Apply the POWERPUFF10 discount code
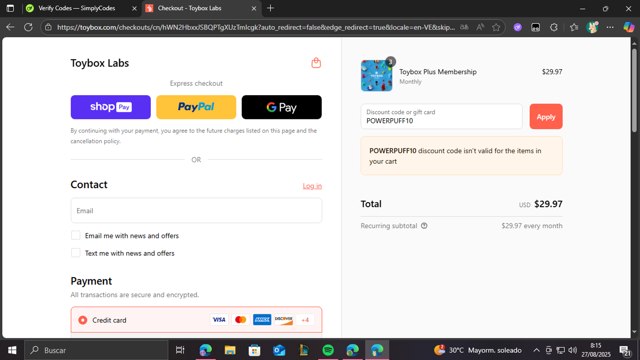This screenshot has height=360, width=640. 546,117
